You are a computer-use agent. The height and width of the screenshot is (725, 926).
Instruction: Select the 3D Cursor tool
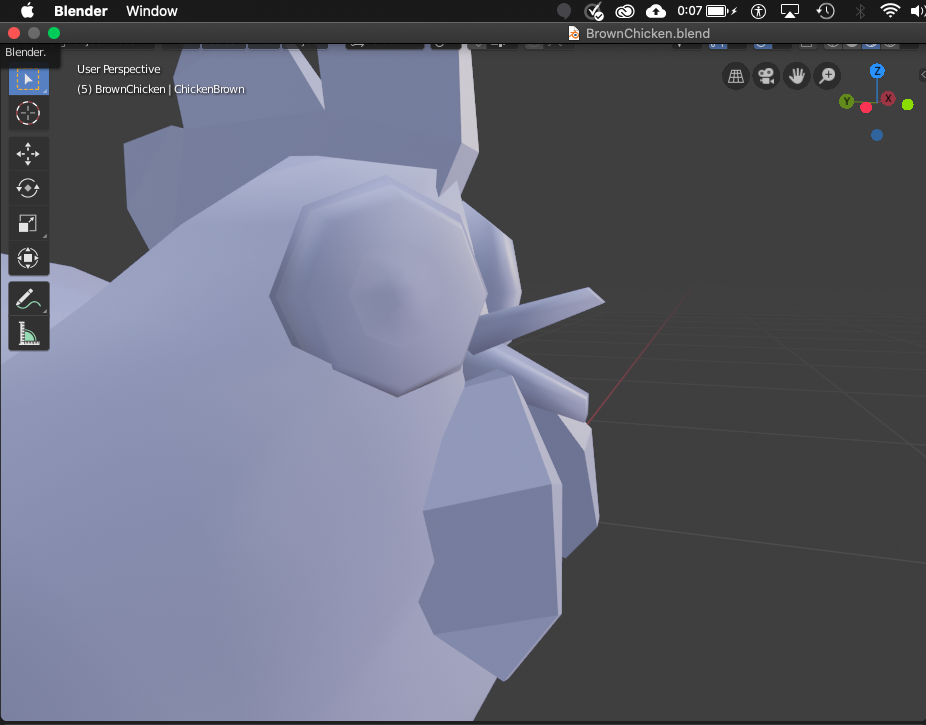[28, 113]
